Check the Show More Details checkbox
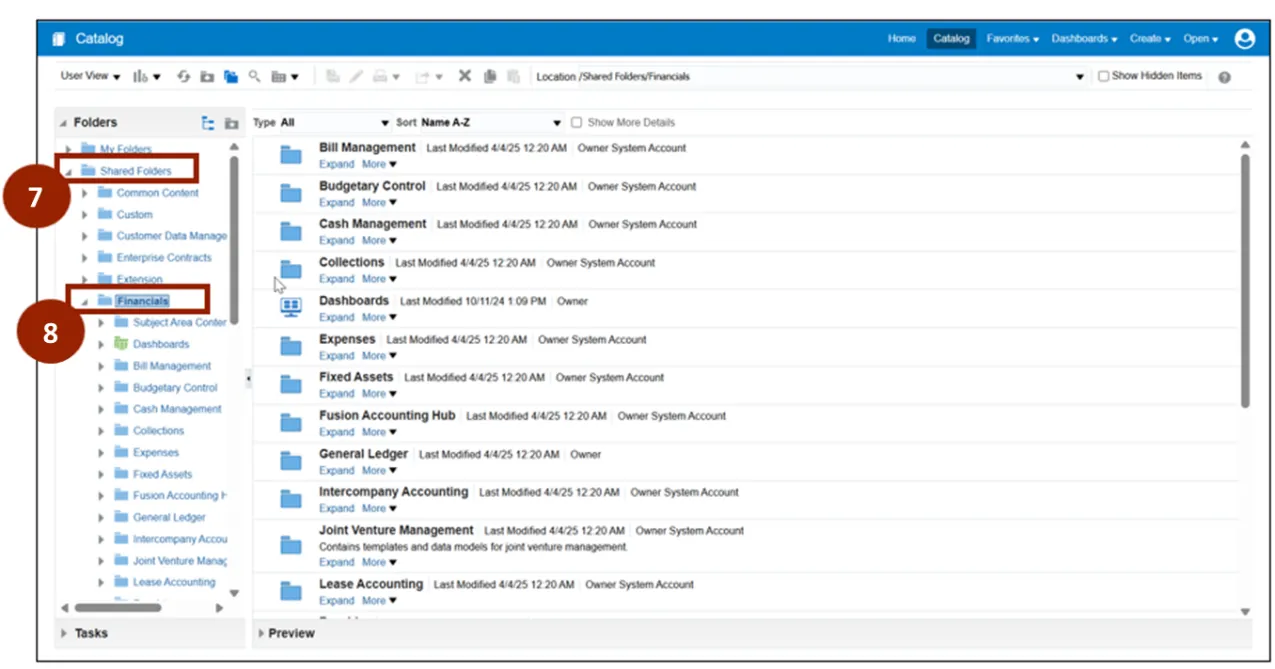The width and height of the screenshot is (1275, 669). click(x=576, y=123)
